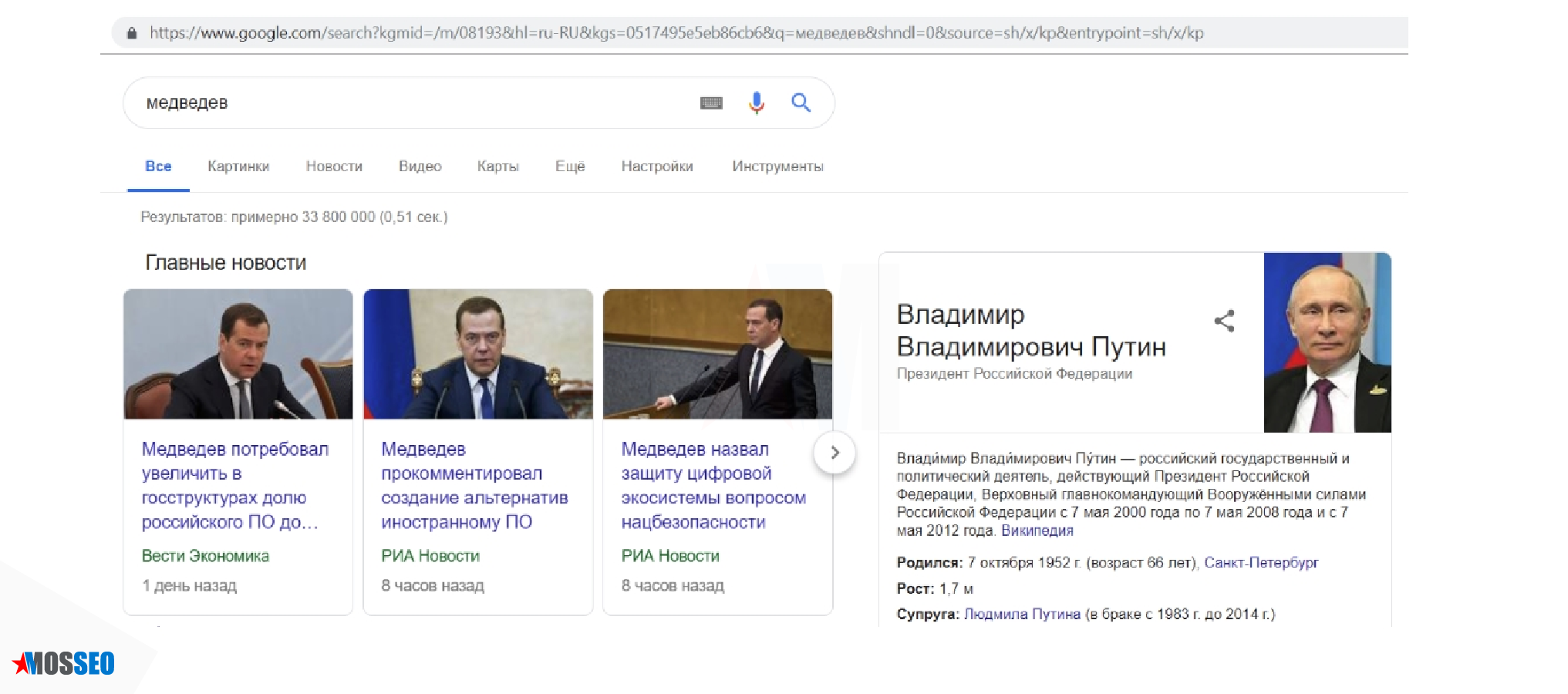Click the РИА Новости source on third card
The image size is (1568, 694).
click(670, 556)
